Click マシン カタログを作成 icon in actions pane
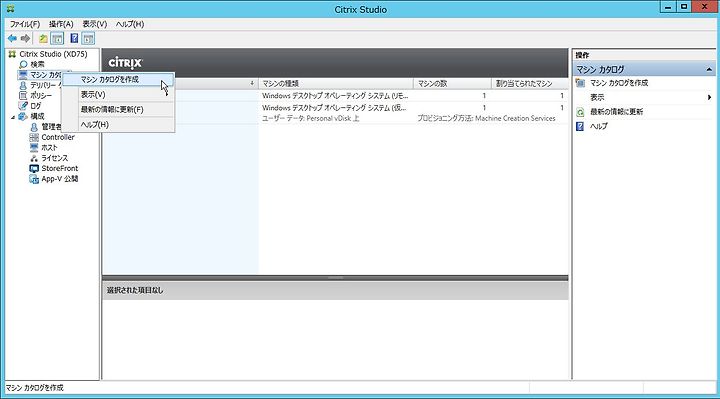 point(580,83)
